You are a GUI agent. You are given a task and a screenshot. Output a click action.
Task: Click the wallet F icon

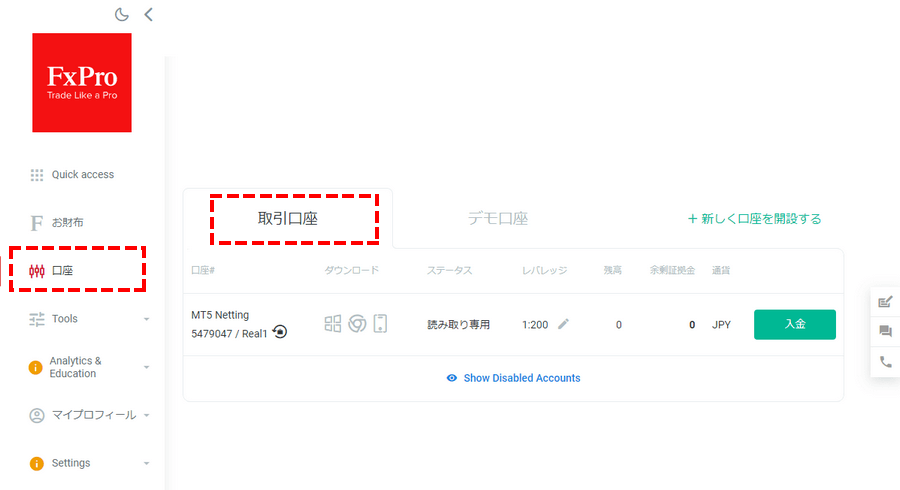(36, 223)
